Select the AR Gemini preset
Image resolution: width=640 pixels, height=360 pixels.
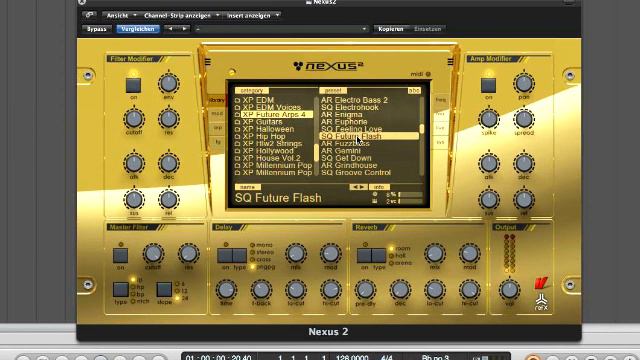tap(341, 151)
